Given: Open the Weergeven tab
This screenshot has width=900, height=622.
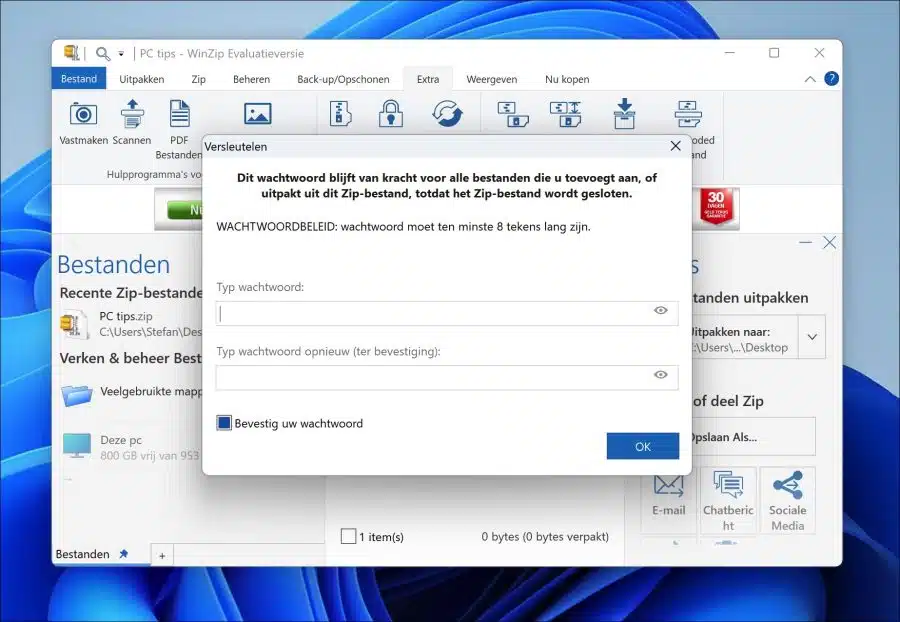Looking at the screenshot, I should click(491, 79).
